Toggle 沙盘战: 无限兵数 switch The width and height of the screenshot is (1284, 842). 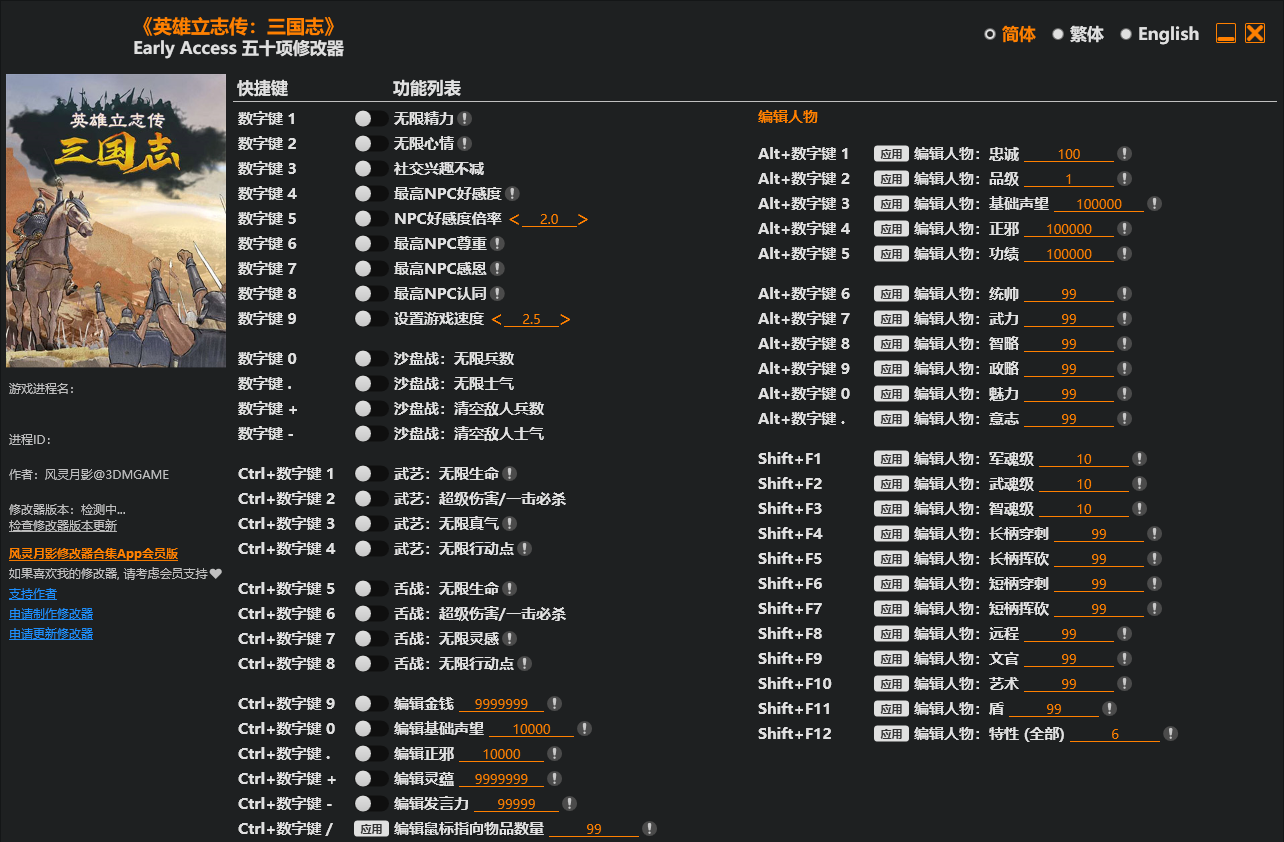(371, 359)
